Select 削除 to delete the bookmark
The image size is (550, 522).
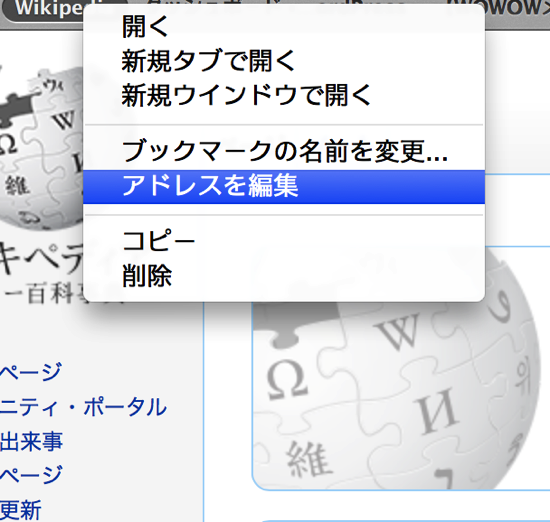click(x=284, y=276)
